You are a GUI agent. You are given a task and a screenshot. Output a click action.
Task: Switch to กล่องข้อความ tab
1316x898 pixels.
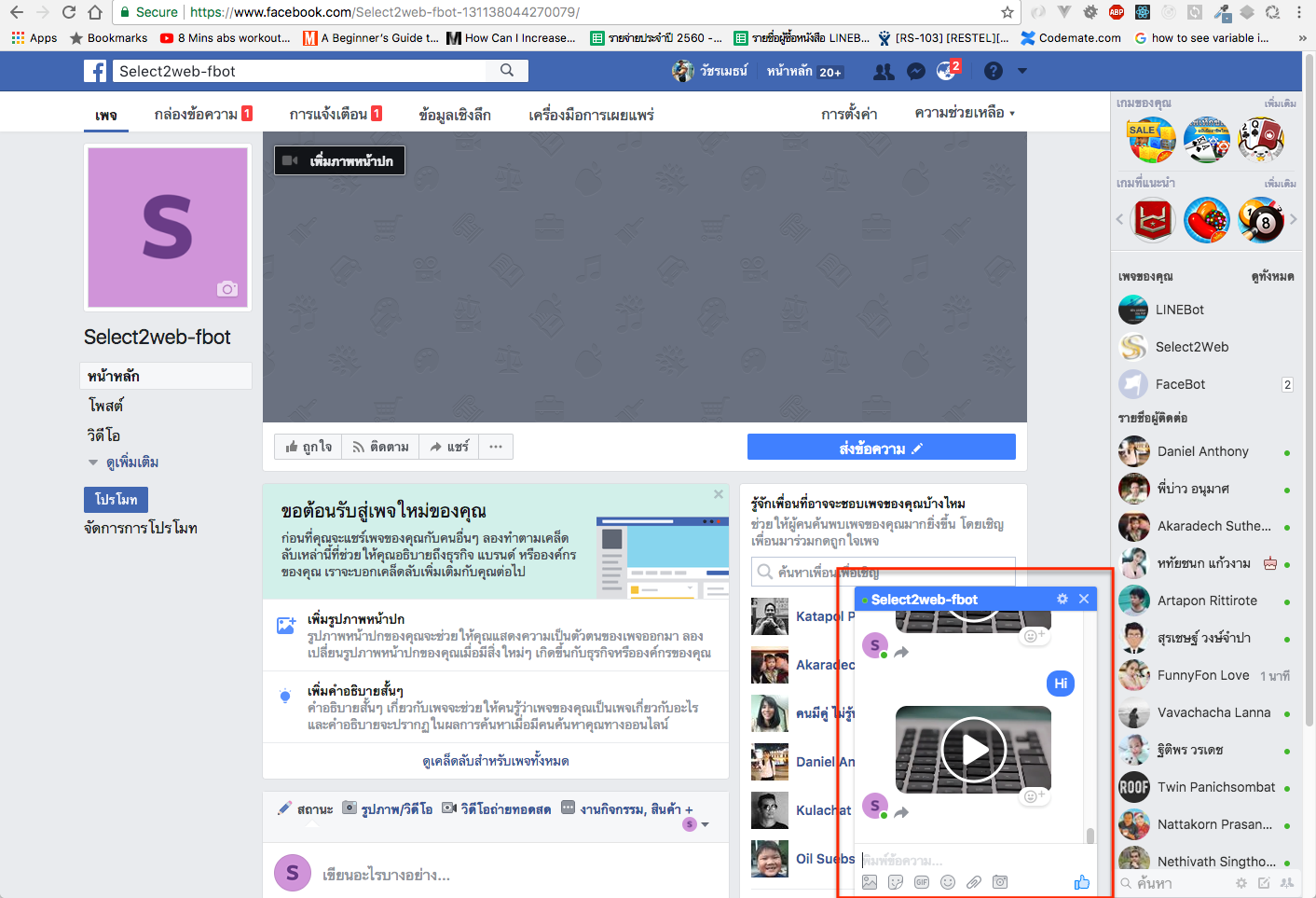tap(203, 114)
